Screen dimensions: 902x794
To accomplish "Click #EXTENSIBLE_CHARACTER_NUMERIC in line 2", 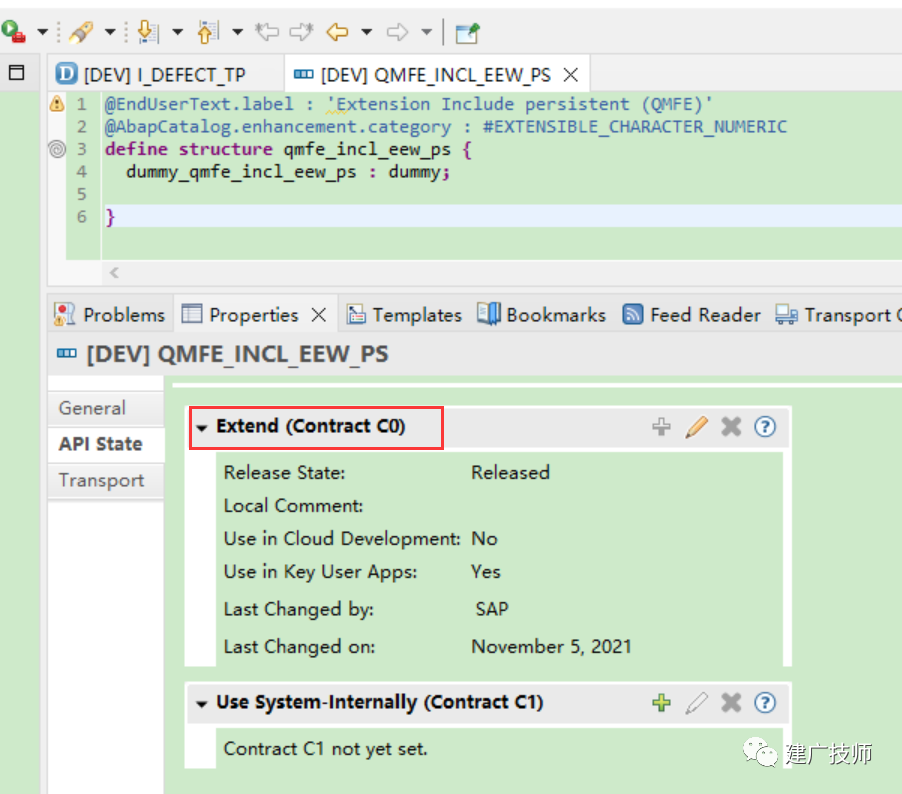I will tap(635, 127).
